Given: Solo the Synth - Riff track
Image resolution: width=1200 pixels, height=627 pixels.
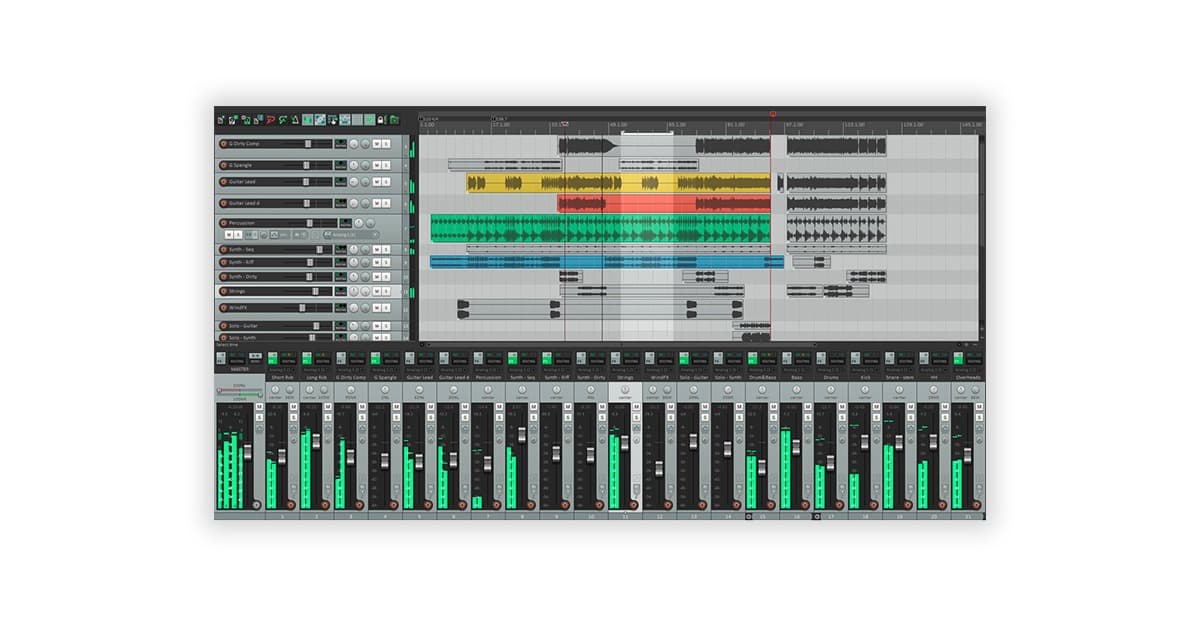Looking at the screenshot, I should point(387,260).
